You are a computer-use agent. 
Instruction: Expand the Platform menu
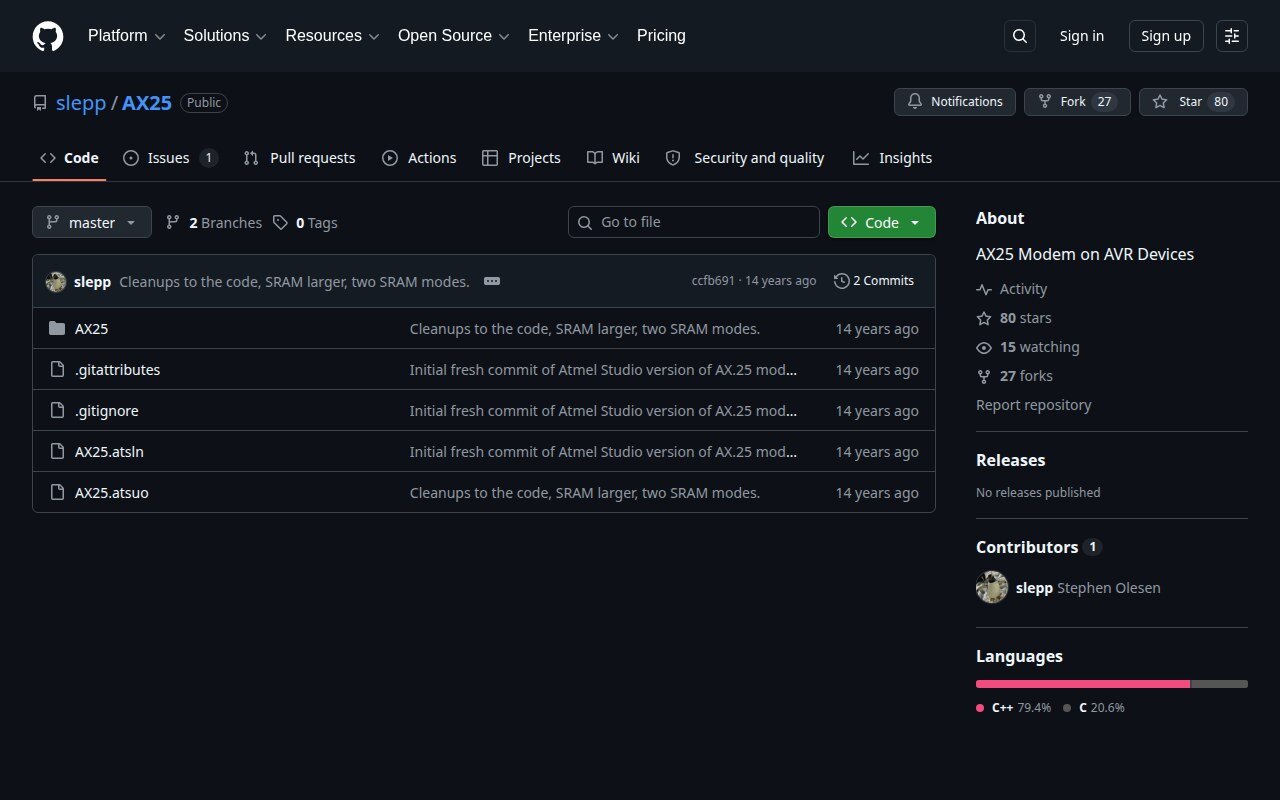click(126, 36)
